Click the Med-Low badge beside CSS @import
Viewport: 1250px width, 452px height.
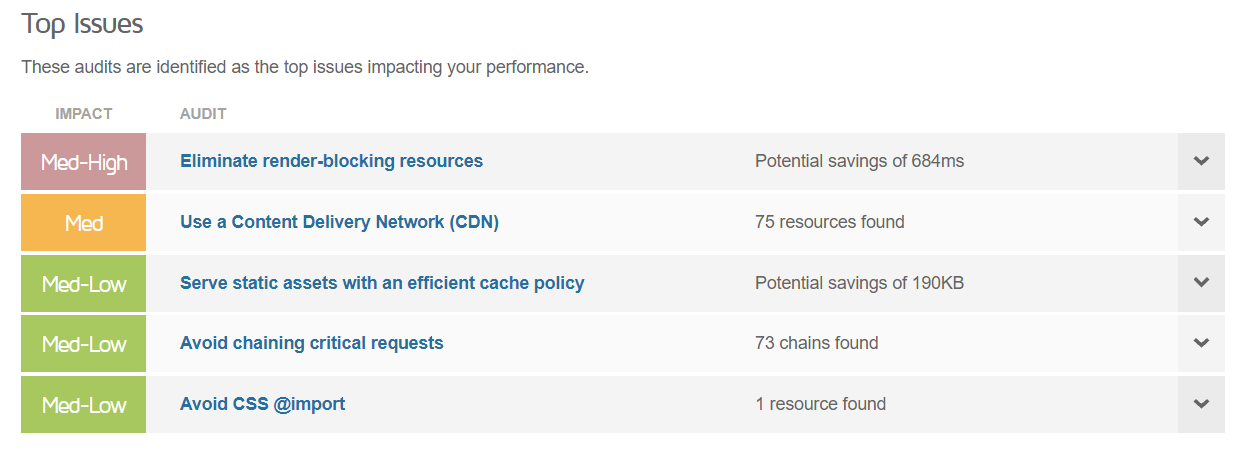coord(84,405)
